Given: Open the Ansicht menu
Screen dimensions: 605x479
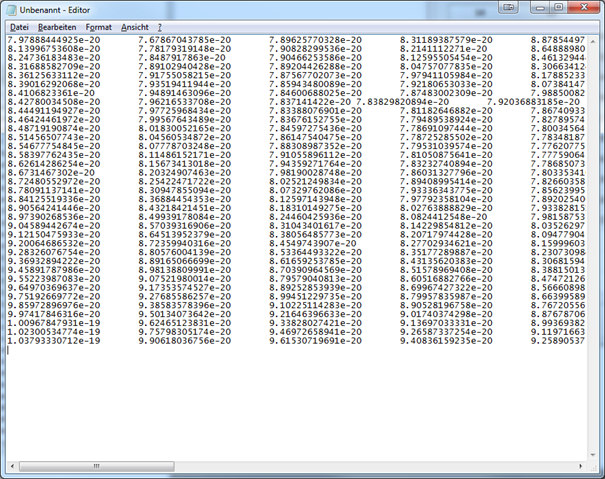Looking at the screenshot, I should click(x=135, y=26).
